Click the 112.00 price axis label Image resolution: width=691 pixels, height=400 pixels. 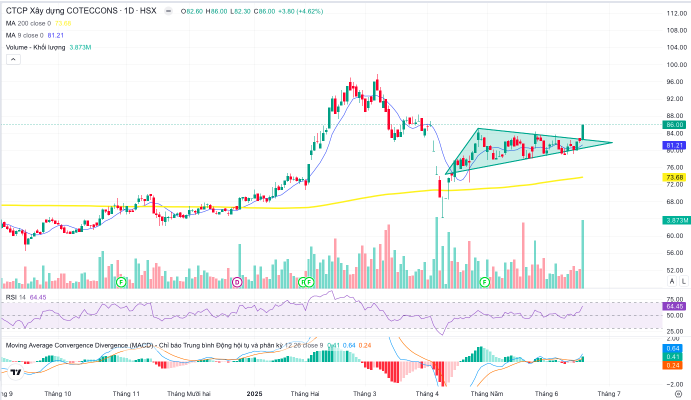pos(676,13)
